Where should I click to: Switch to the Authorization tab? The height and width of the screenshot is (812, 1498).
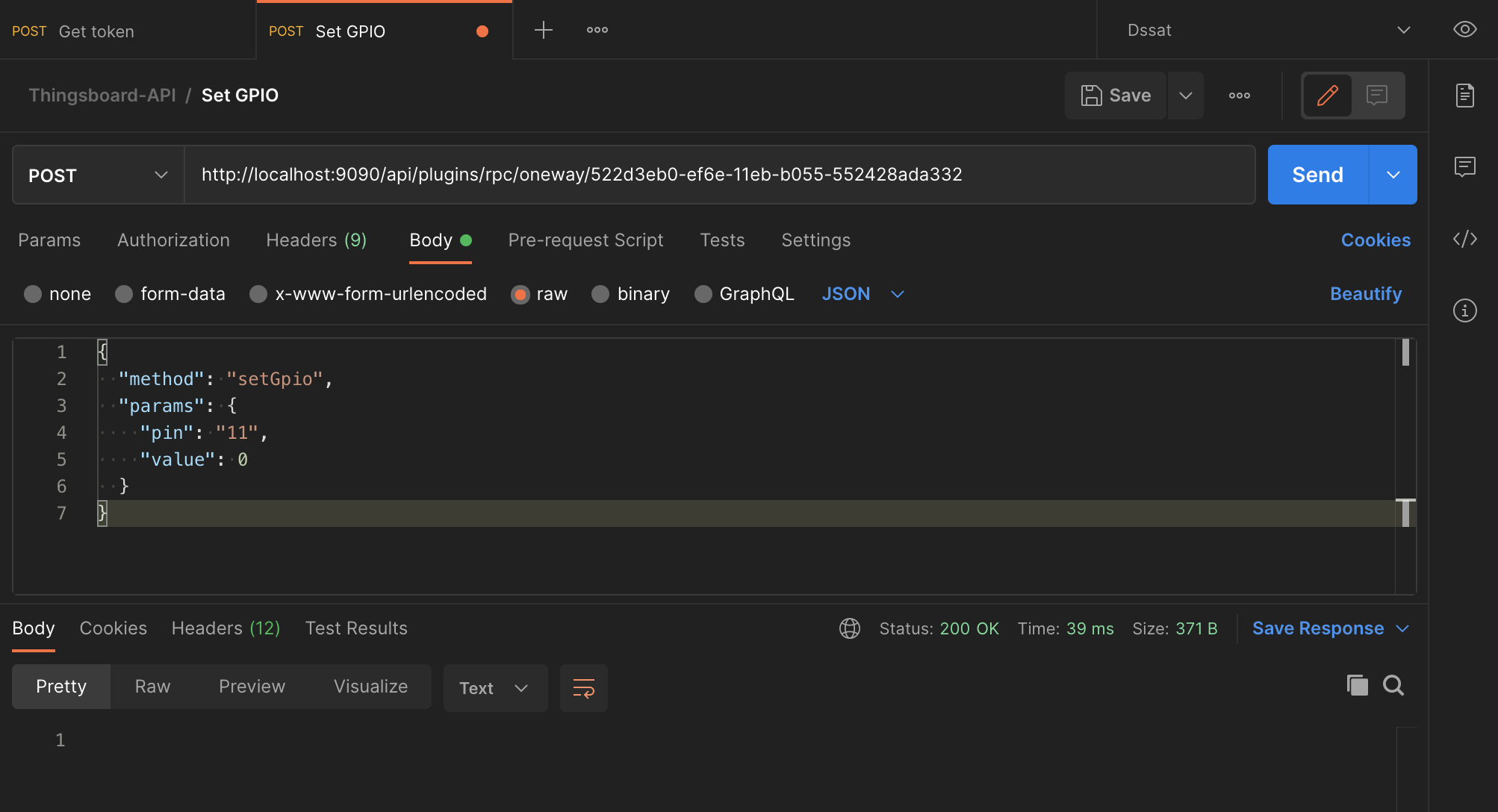pyautogui.click(x=173, y=240)
